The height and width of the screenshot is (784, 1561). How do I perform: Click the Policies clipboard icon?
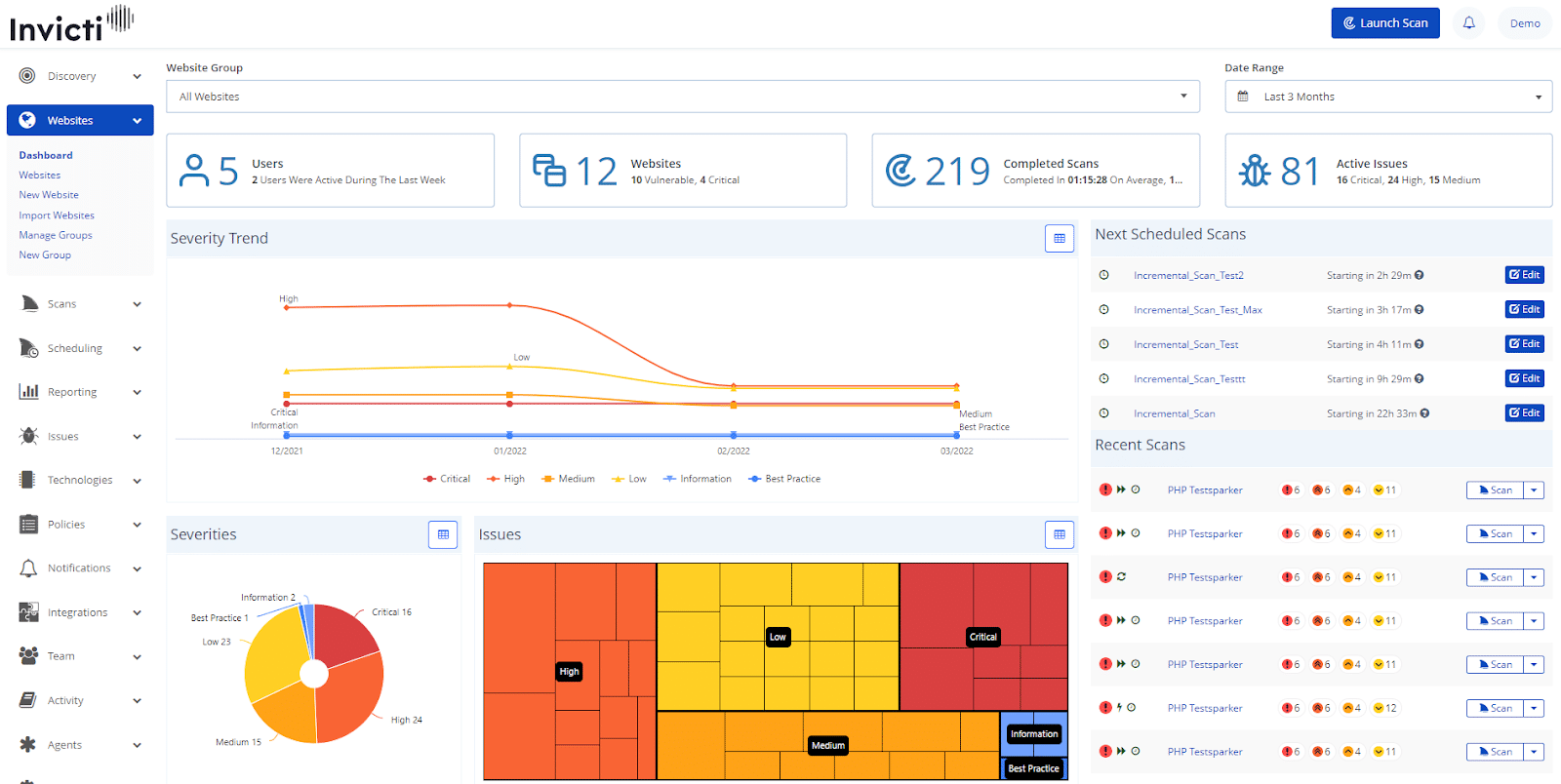pos(28,524)
